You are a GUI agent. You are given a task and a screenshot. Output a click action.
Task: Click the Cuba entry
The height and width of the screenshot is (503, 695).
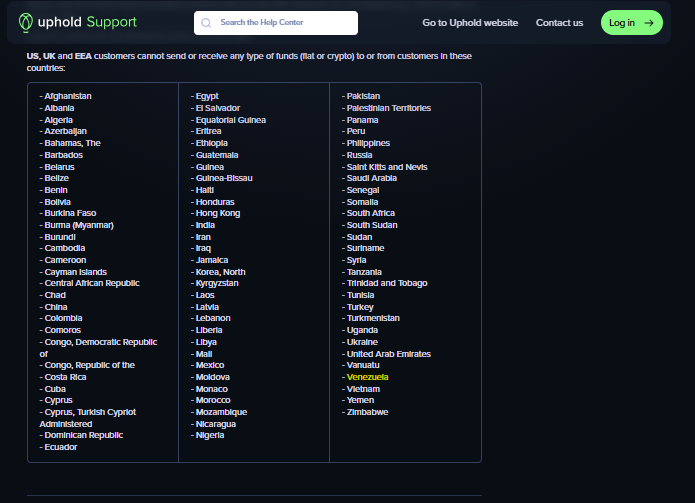point(55,389)
